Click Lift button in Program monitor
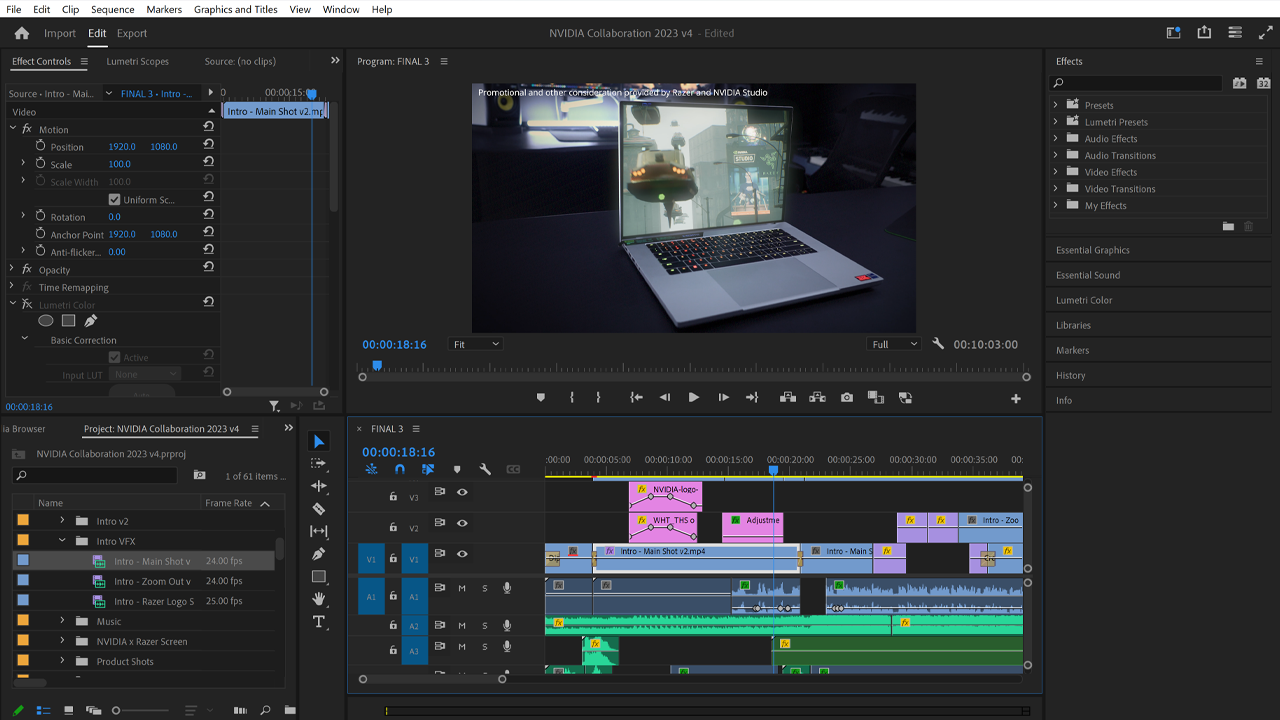The image size is (1280, 720). click(788, 397)
